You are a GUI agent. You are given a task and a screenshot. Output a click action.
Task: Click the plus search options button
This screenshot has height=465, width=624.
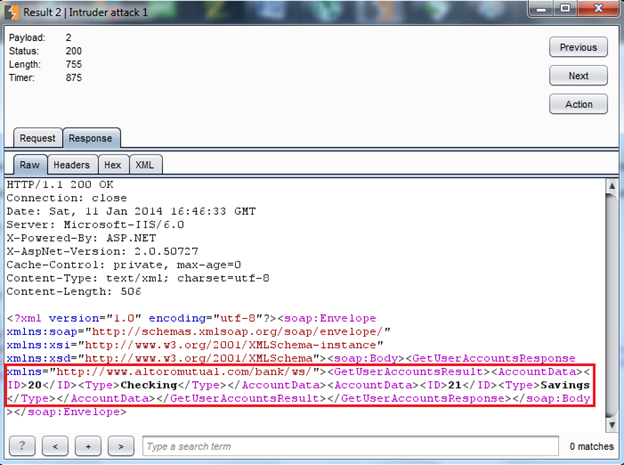point(89,445)
